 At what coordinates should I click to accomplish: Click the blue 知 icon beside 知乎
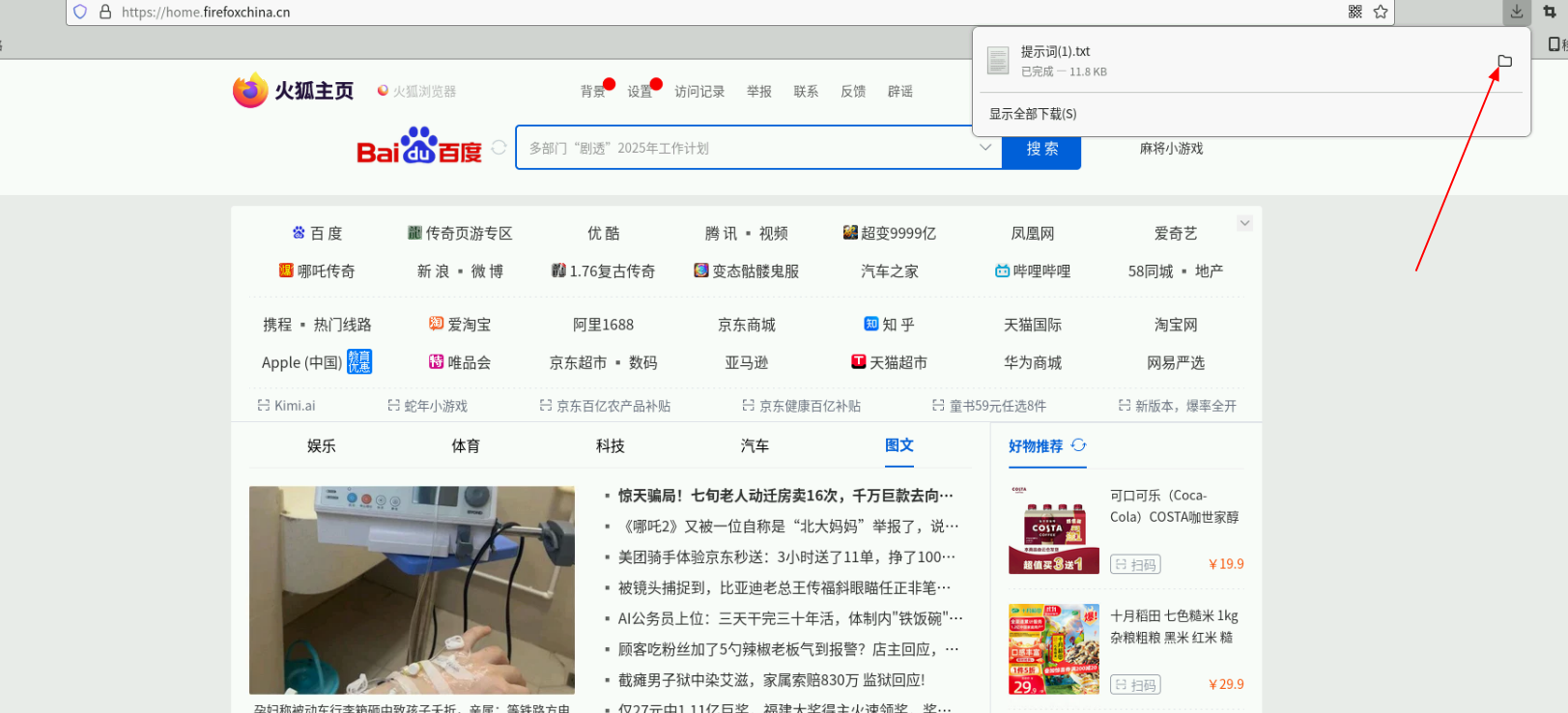coord(871,324)
